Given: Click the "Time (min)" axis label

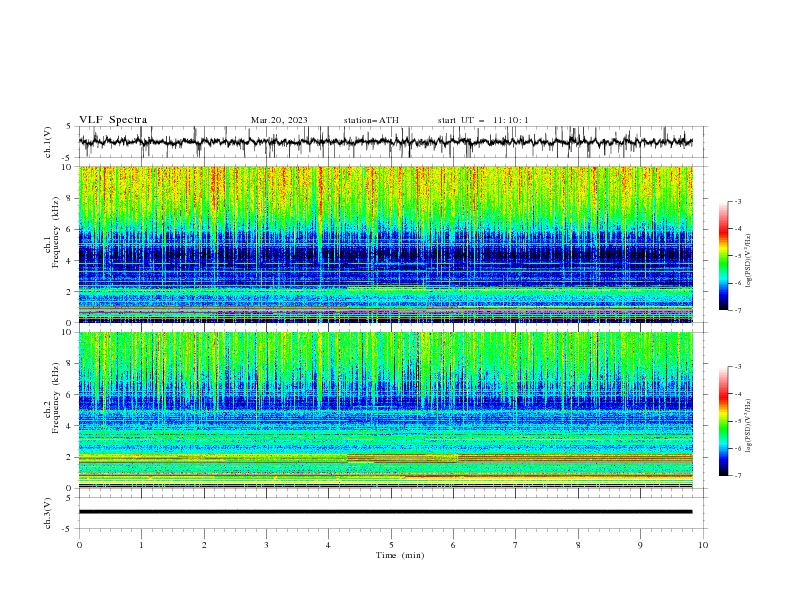Looking at the screenshot, I should tap(400, 555).
